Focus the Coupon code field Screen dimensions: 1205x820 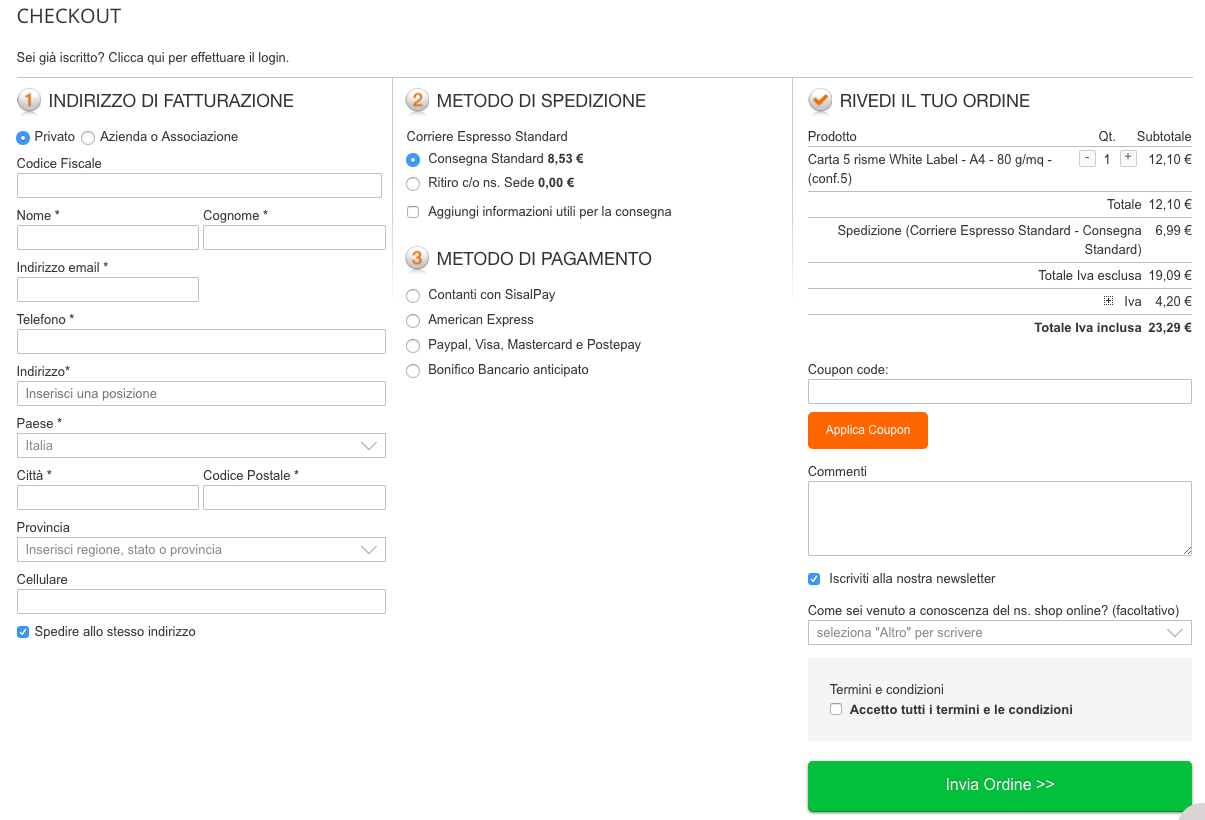click(1000, 391)
